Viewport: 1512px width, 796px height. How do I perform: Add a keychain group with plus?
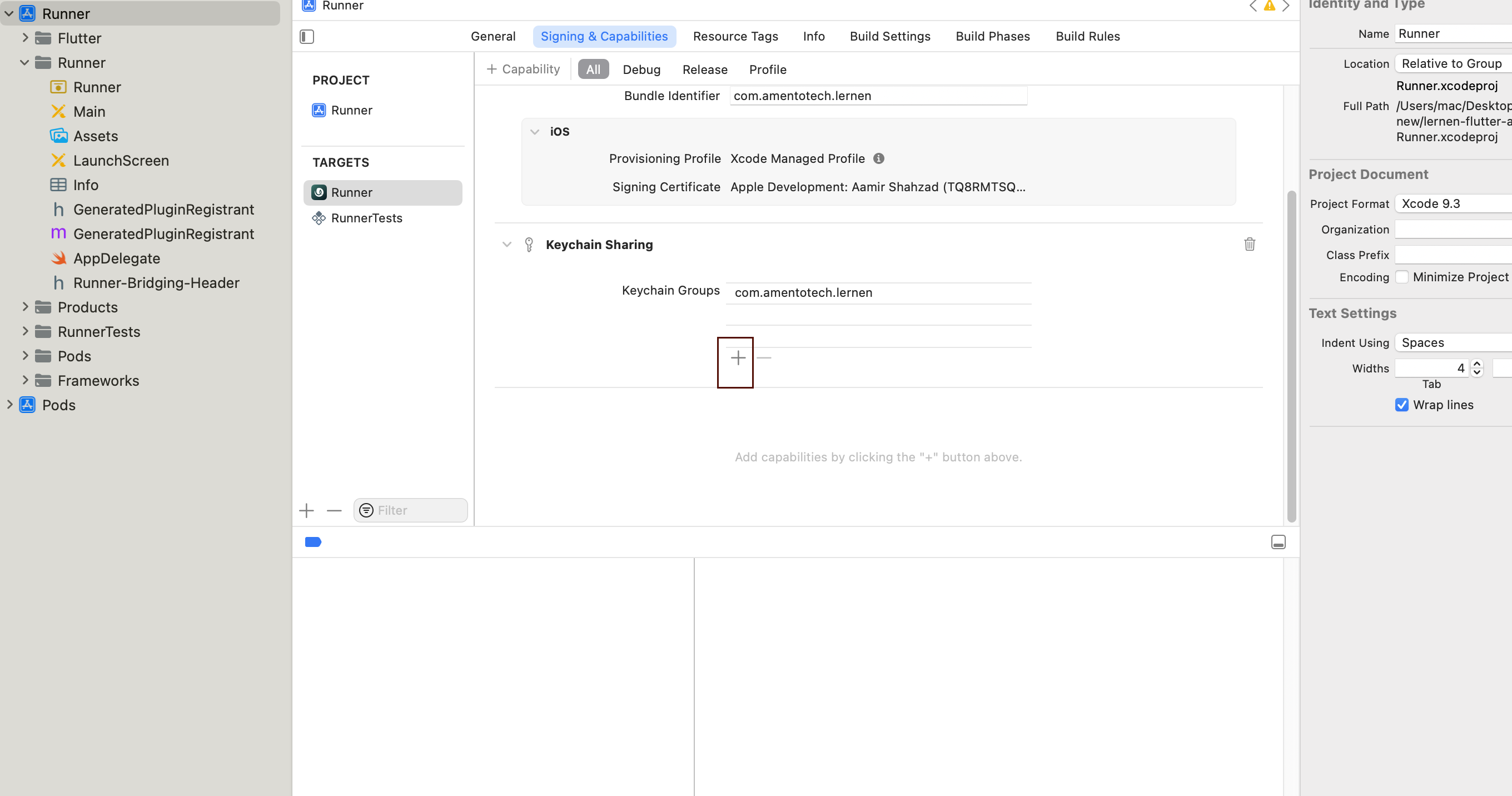pyautogui.click(x=738, y=357)
